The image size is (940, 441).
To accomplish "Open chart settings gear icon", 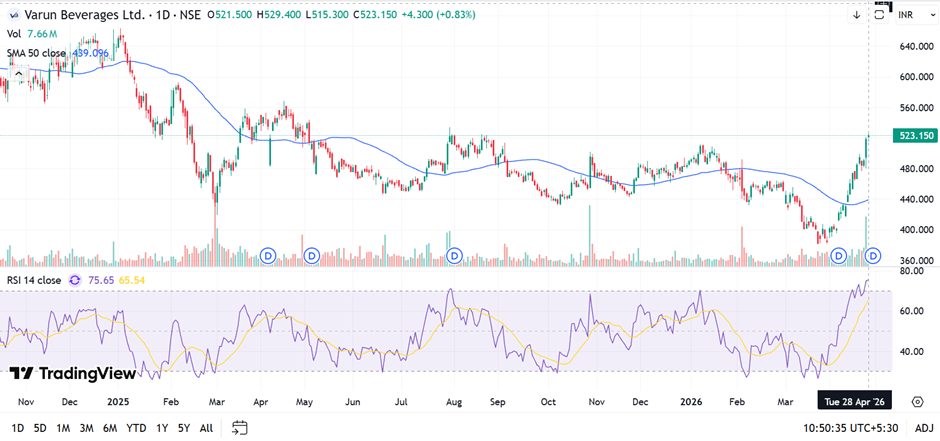I will pyautogui.click(x=917, y=401).
